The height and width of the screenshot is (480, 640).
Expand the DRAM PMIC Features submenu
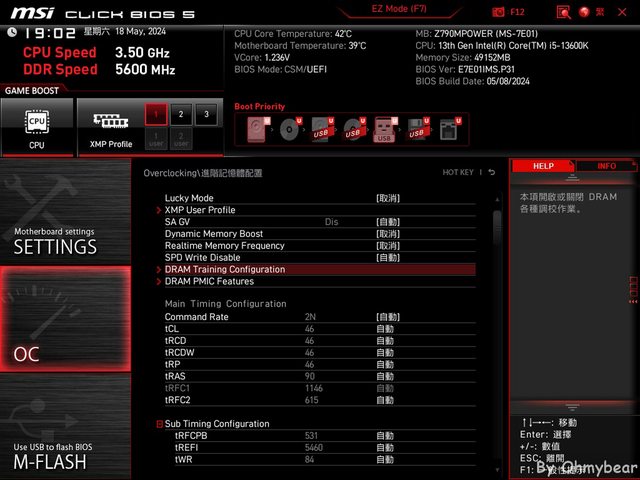209,281
